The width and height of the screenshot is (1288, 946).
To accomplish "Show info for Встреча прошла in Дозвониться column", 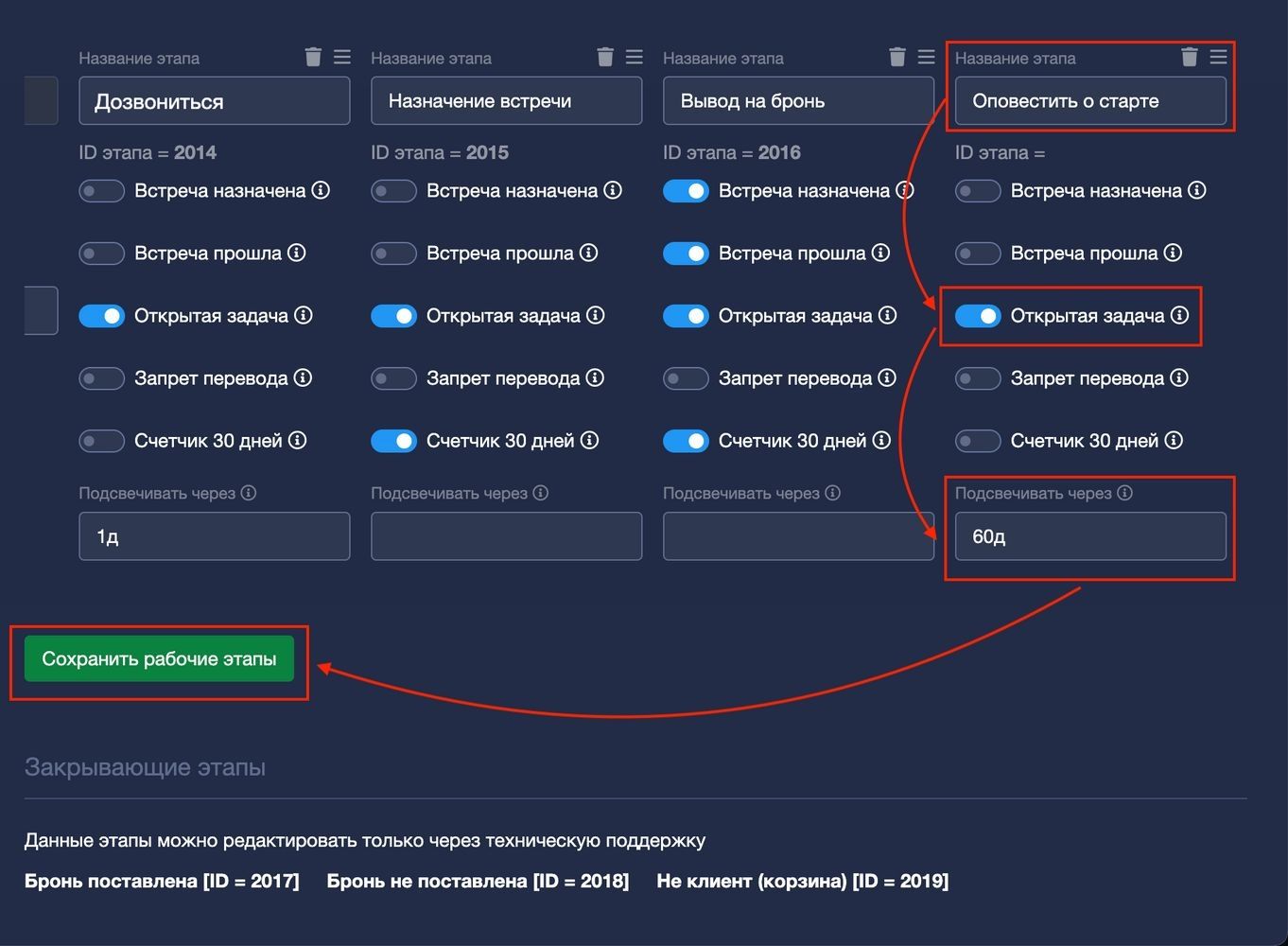I will coord(297,253).
